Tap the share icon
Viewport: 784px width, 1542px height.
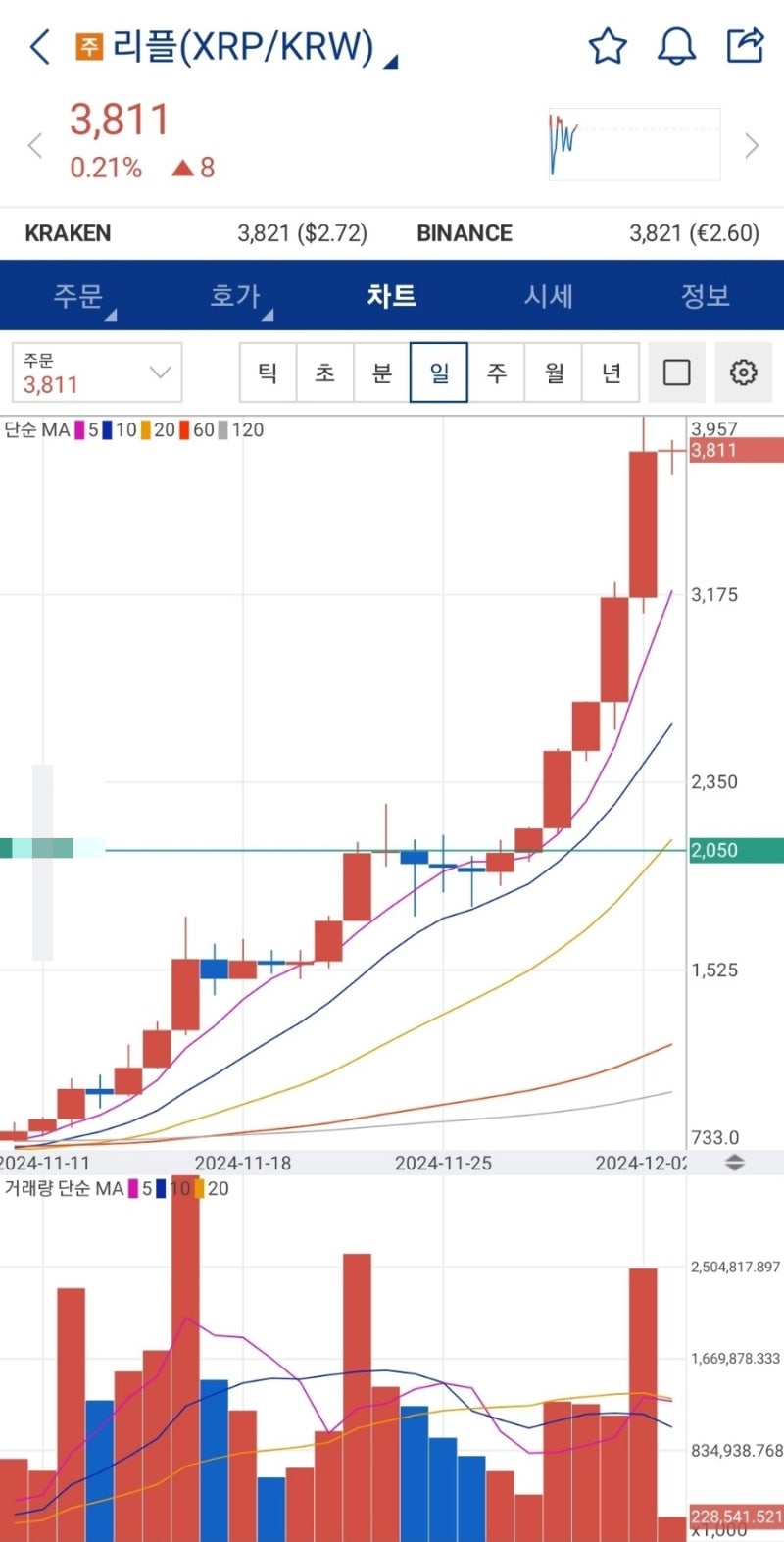745,45
